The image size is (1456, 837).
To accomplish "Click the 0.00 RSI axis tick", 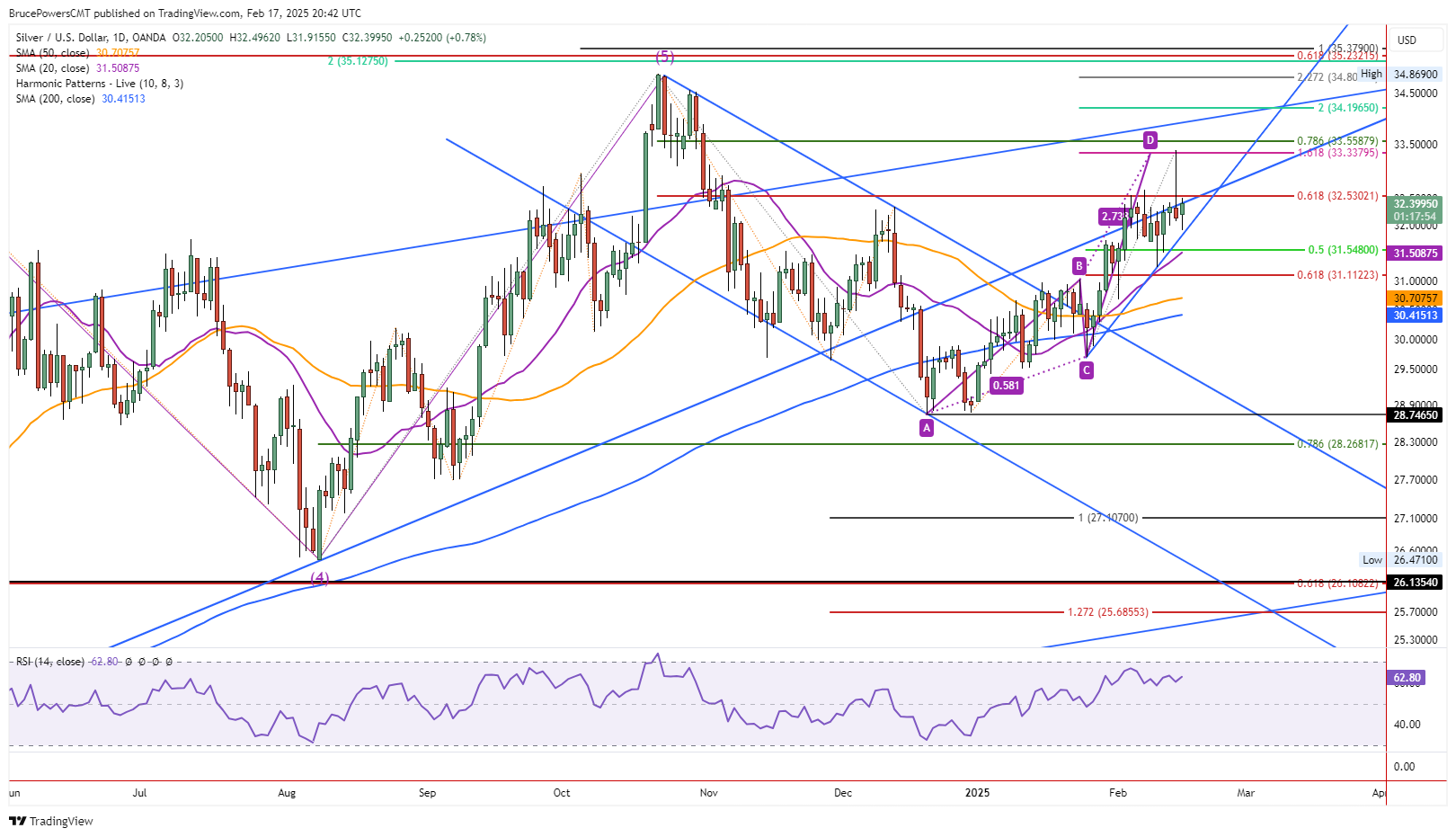I will 1404,767.
